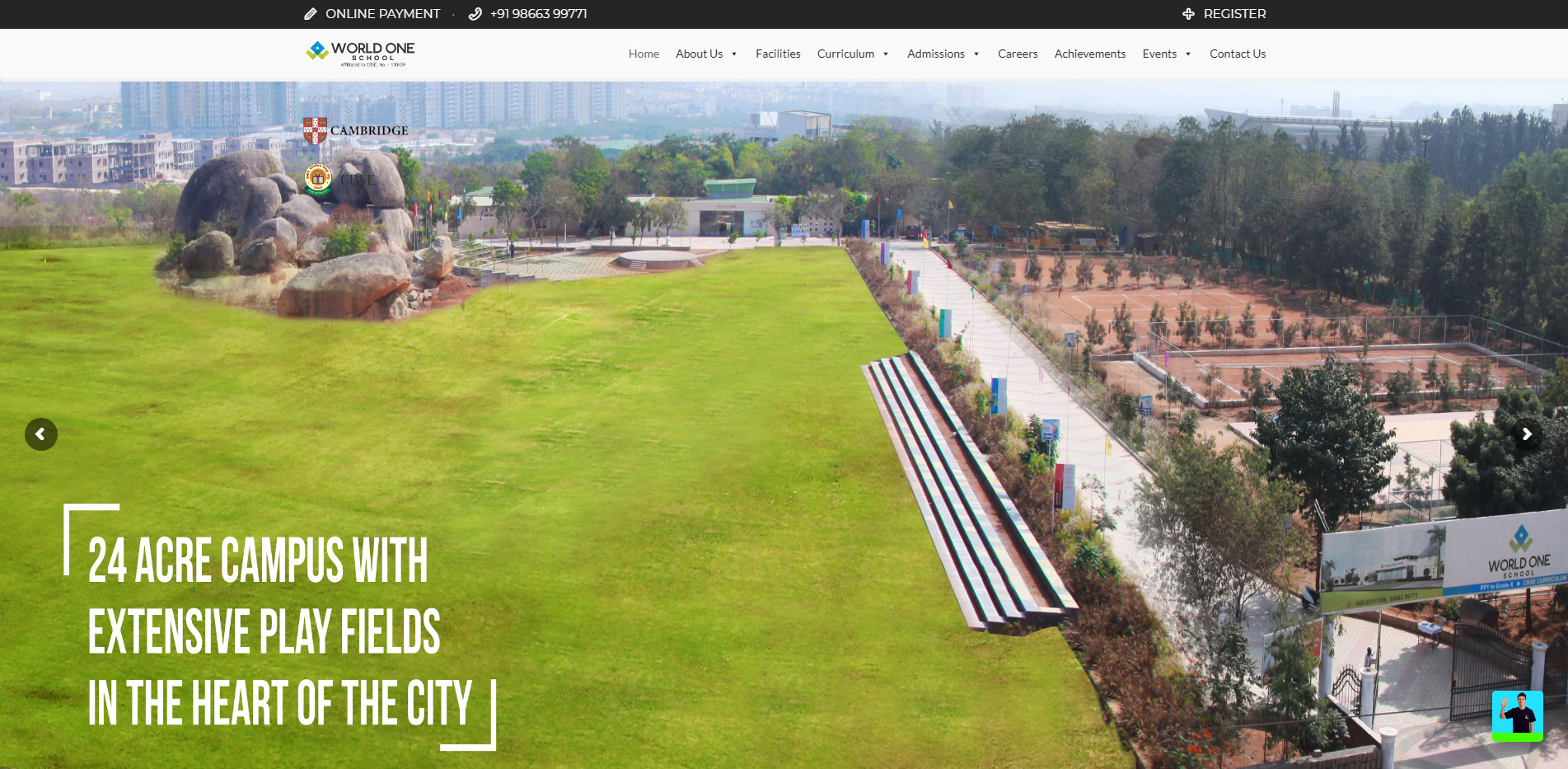This screenshot has height=769, width=1568.
Task: Click the CBSE emblem on banner
Action: pyautogui.click(x=318, y=178)
